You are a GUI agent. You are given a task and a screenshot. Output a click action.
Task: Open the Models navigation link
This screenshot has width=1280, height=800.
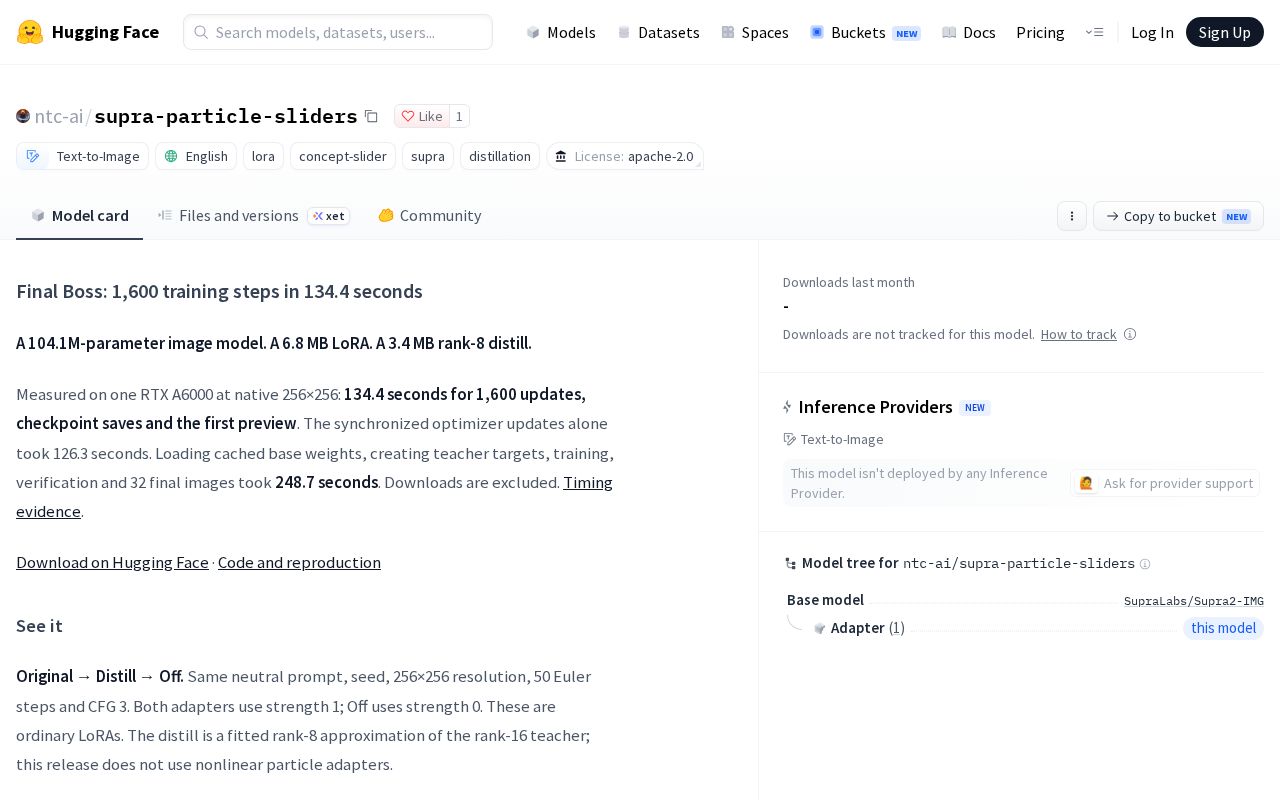click(x=561, y=32)
